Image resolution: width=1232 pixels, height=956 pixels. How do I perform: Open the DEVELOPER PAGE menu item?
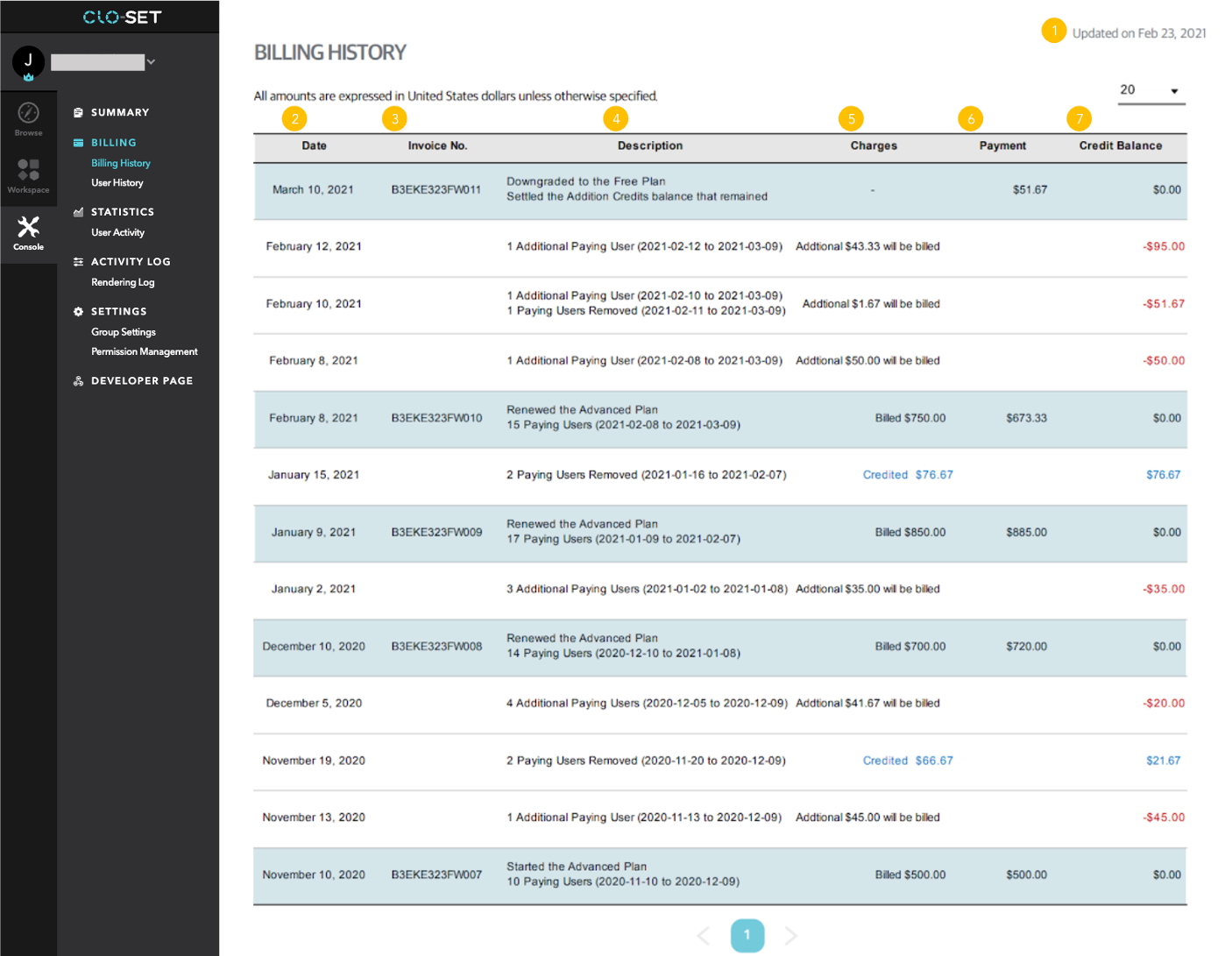[142, 381]
